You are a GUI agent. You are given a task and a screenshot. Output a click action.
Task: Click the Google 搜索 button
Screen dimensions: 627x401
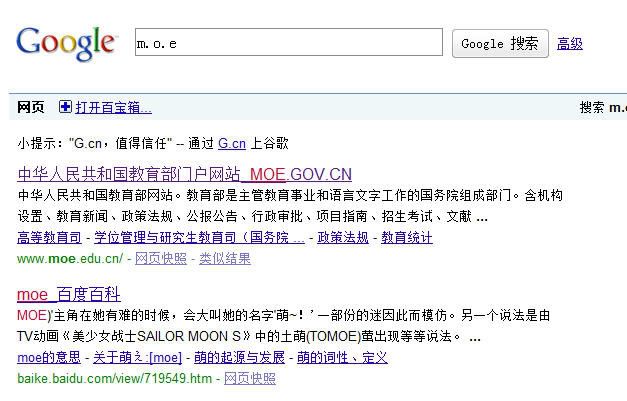(500, 43)
